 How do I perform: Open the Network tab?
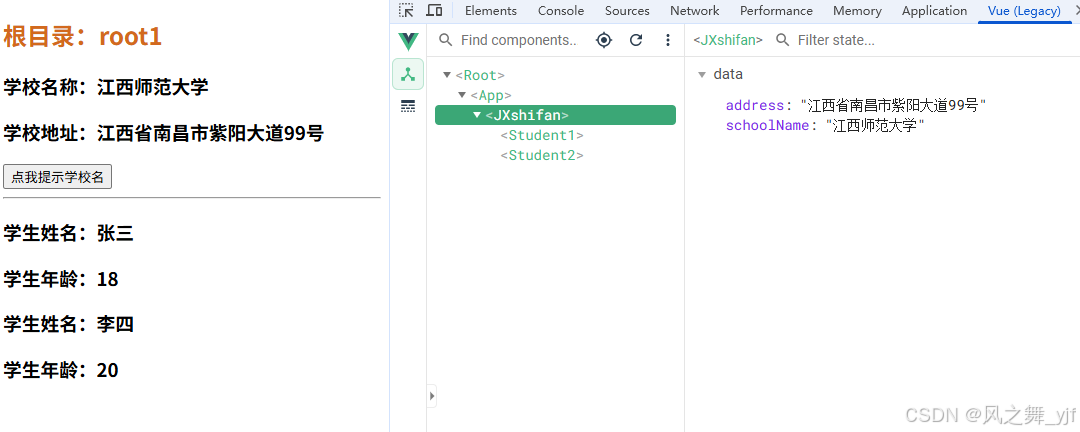[x=694, y=10]
